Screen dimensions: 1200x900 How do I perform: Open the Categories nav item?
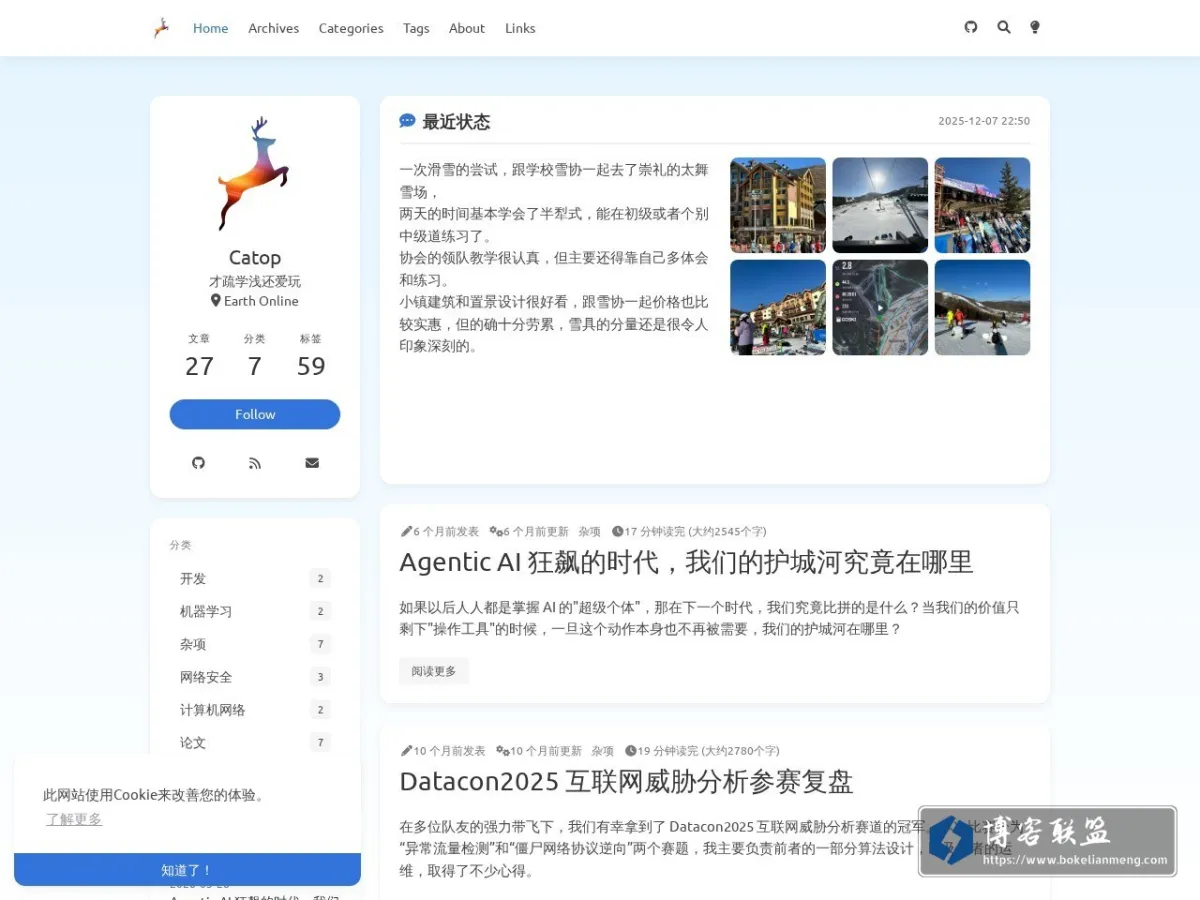351,28
